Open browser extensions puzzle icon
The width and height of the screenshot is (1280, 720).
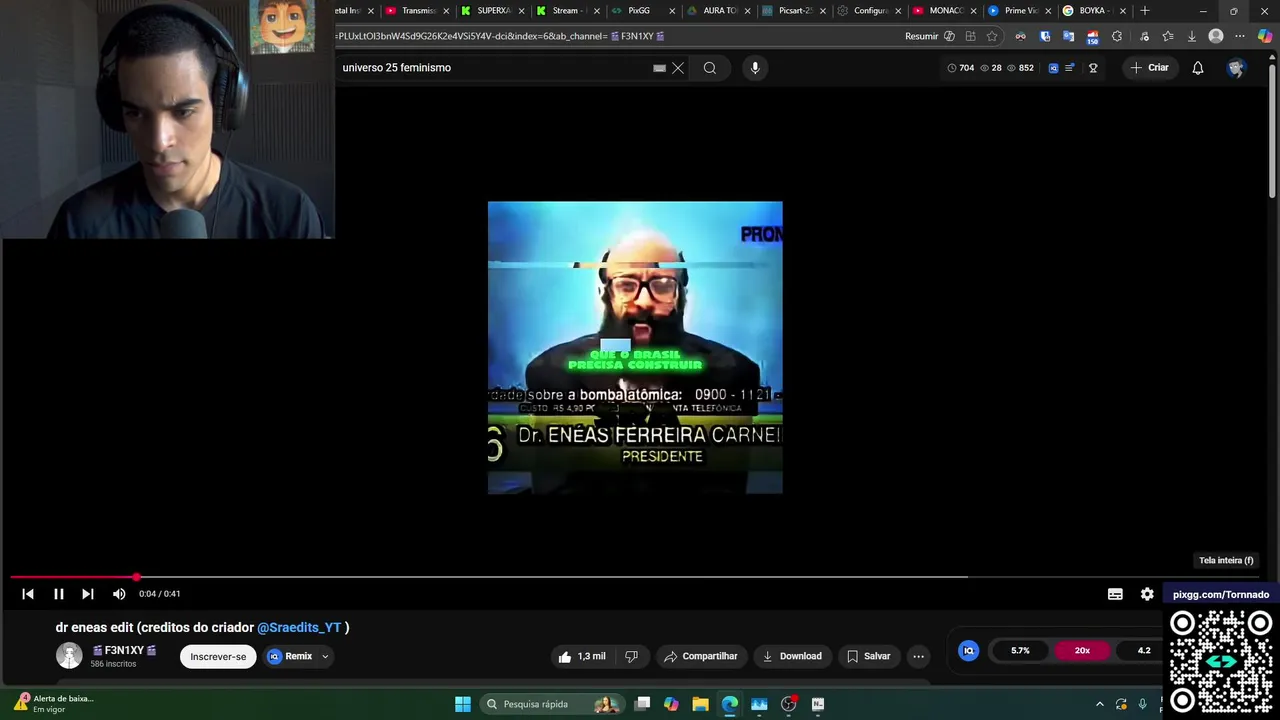point(1117,36)
